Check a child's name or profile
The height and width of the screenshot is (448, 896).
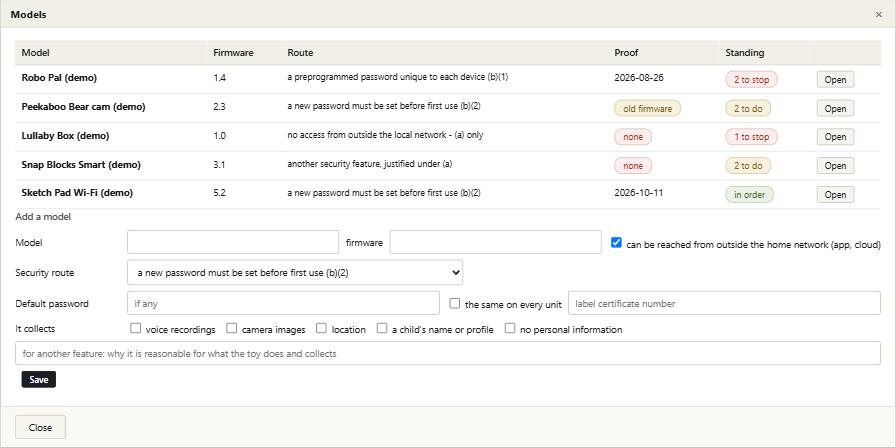click(382, 329)
